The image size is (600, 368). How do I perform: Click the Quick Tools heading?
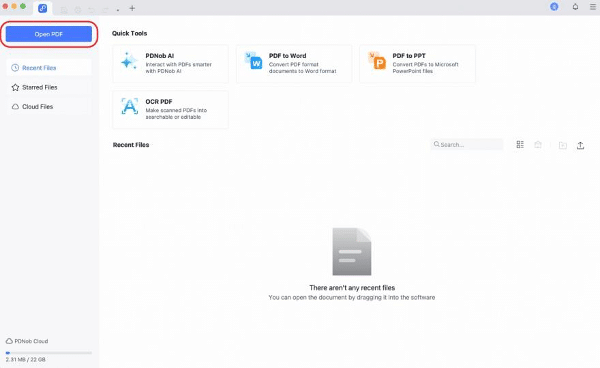[129, 33]
